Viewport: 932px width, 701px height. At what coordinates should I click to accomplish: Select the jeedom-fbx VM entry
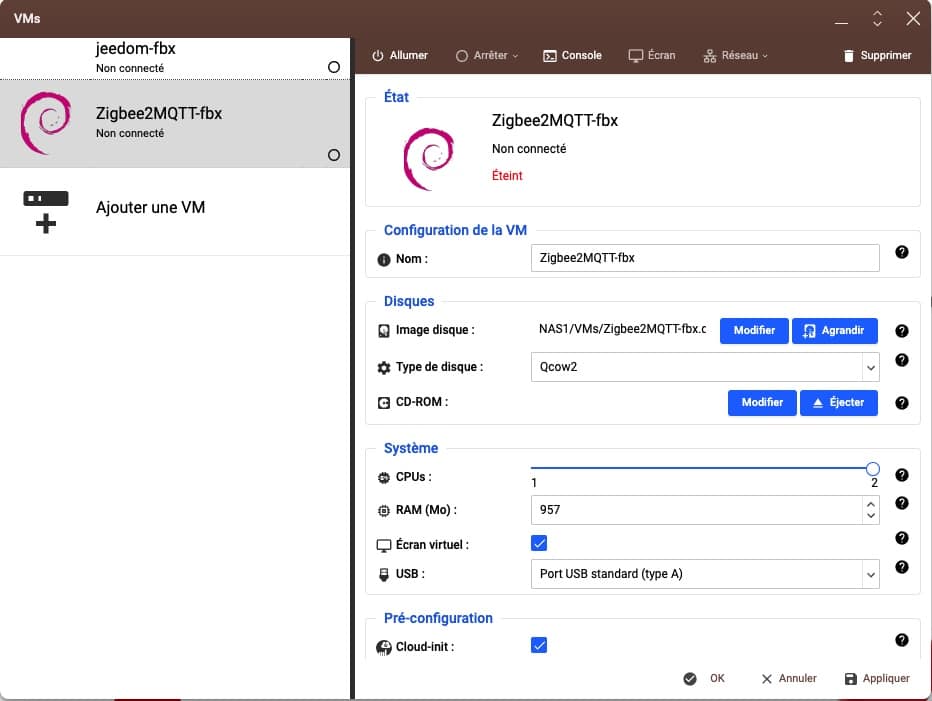coord(175,58)
